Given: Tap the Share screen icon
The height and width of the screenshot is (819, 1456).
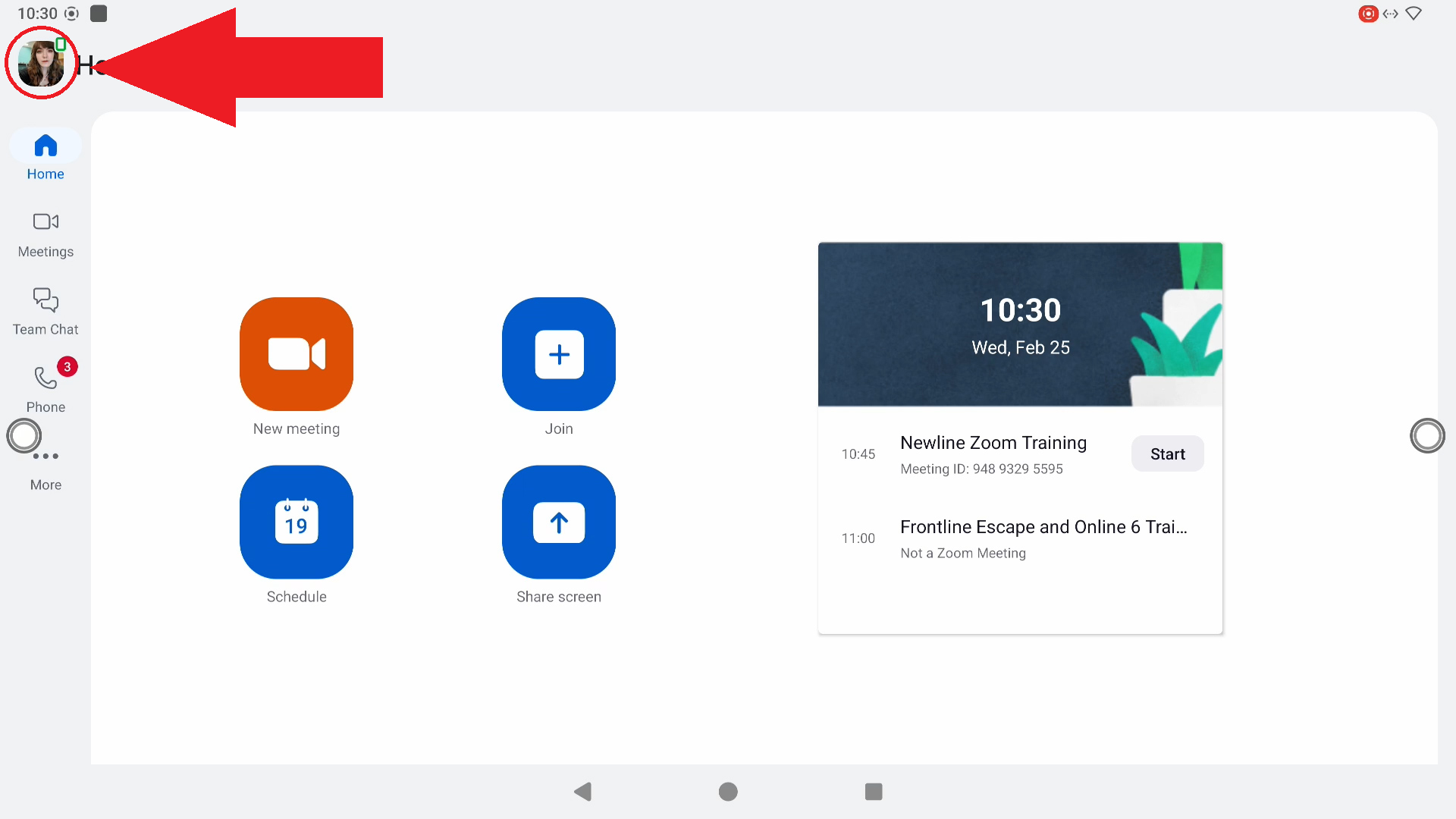Looking at the screenshot, I should 559,522.
